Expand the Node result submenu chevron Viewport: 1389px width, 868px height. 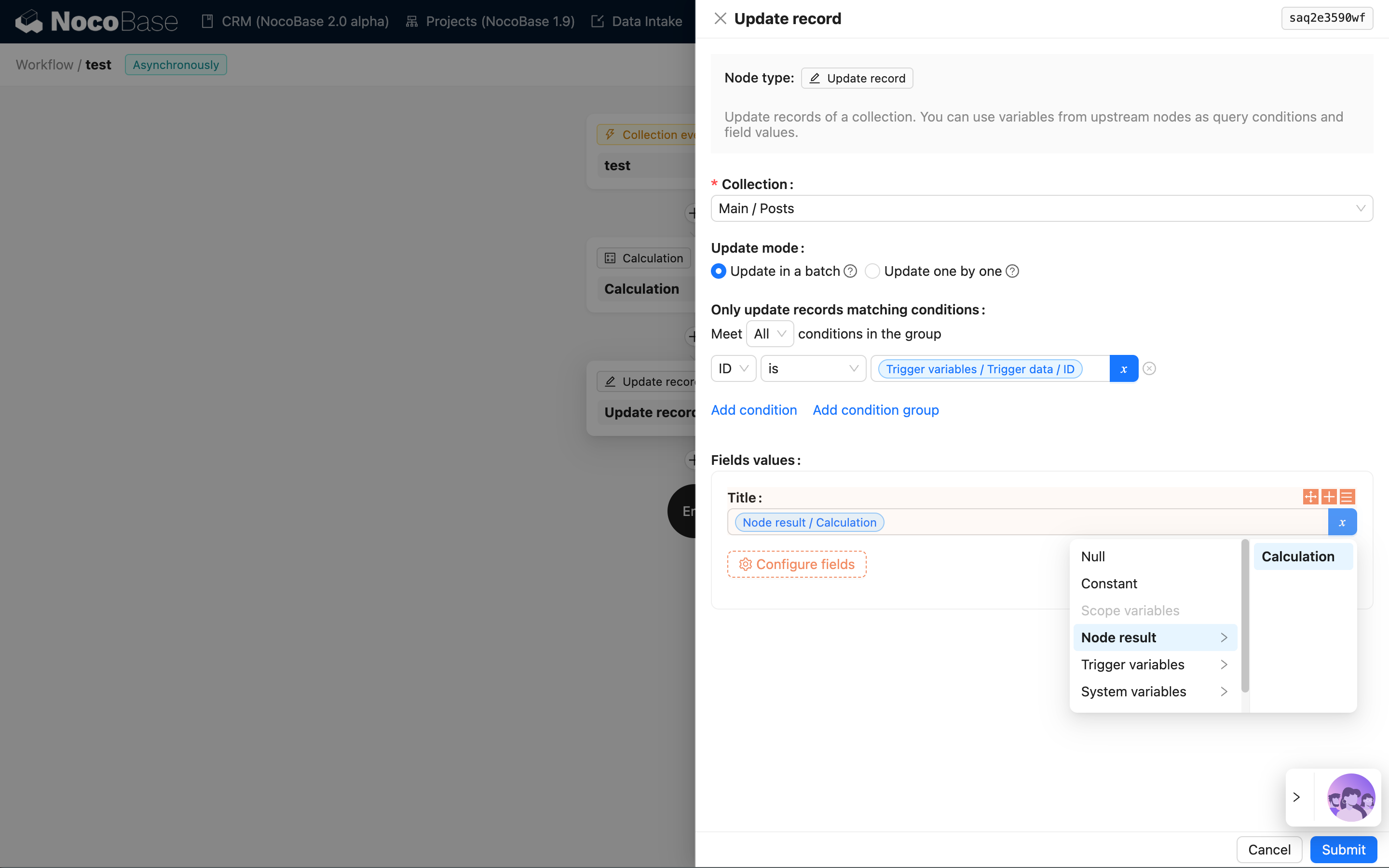(x=1224, y=637)
